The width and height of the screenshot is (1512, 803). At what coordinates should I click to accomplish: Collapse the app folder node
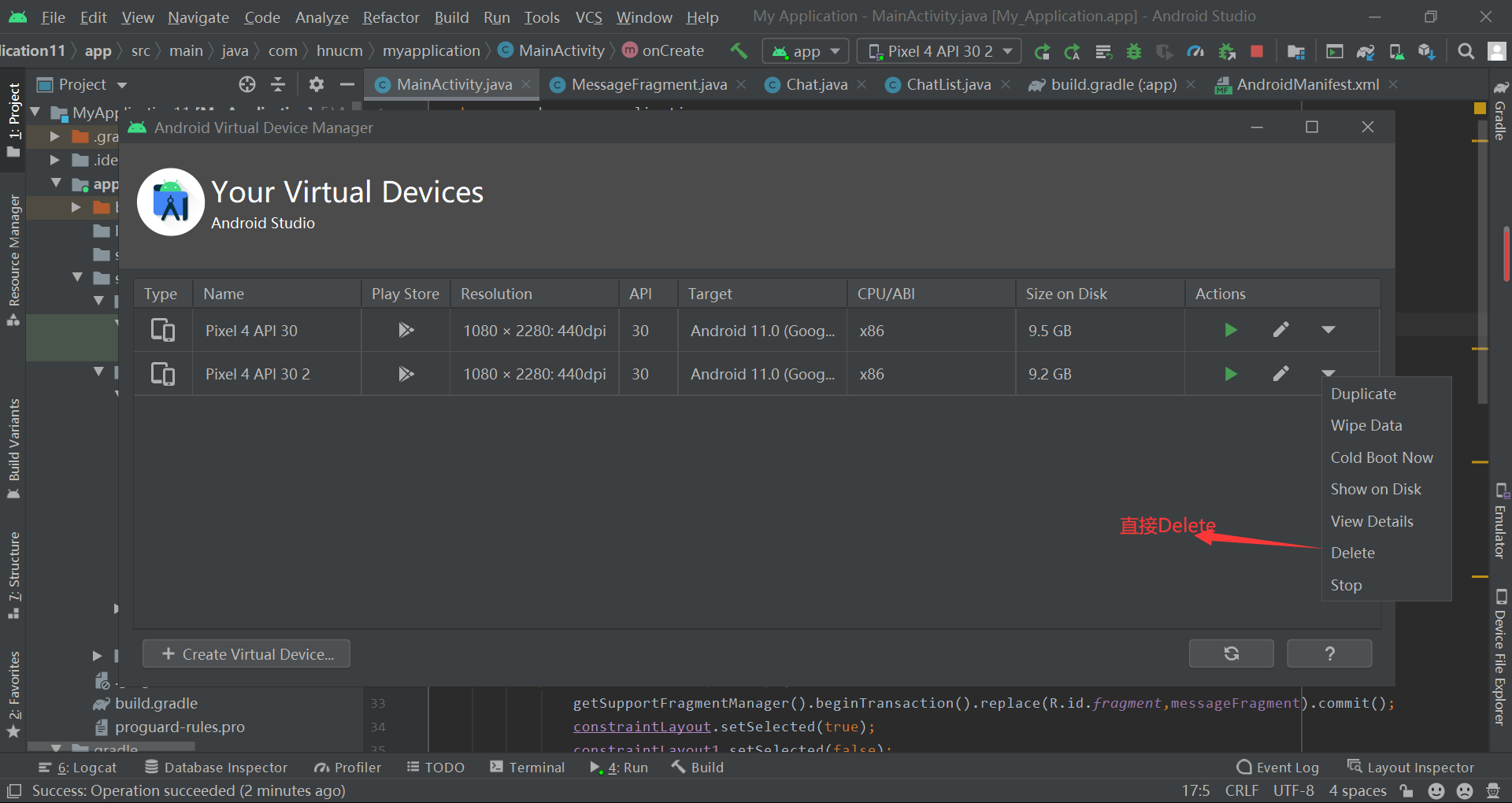pyautogui.click(x=56, y=183)
